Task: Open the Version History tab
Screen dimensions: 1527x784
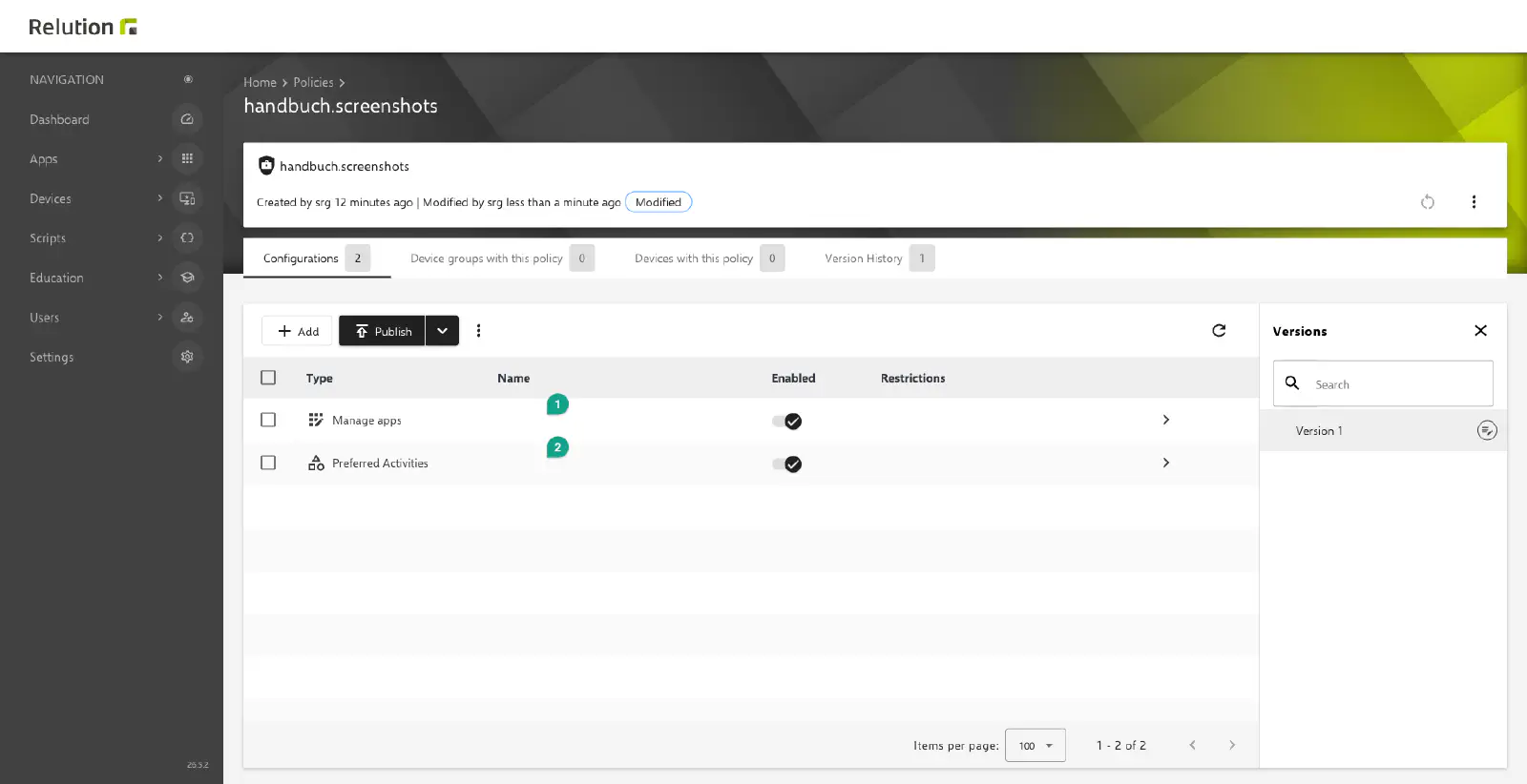Action: 879,258
